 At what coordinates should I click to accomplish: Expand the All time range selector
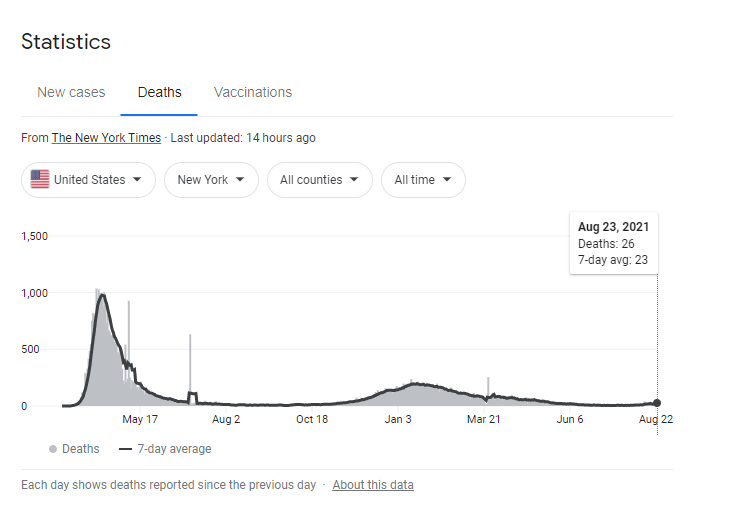click(423, 180)
